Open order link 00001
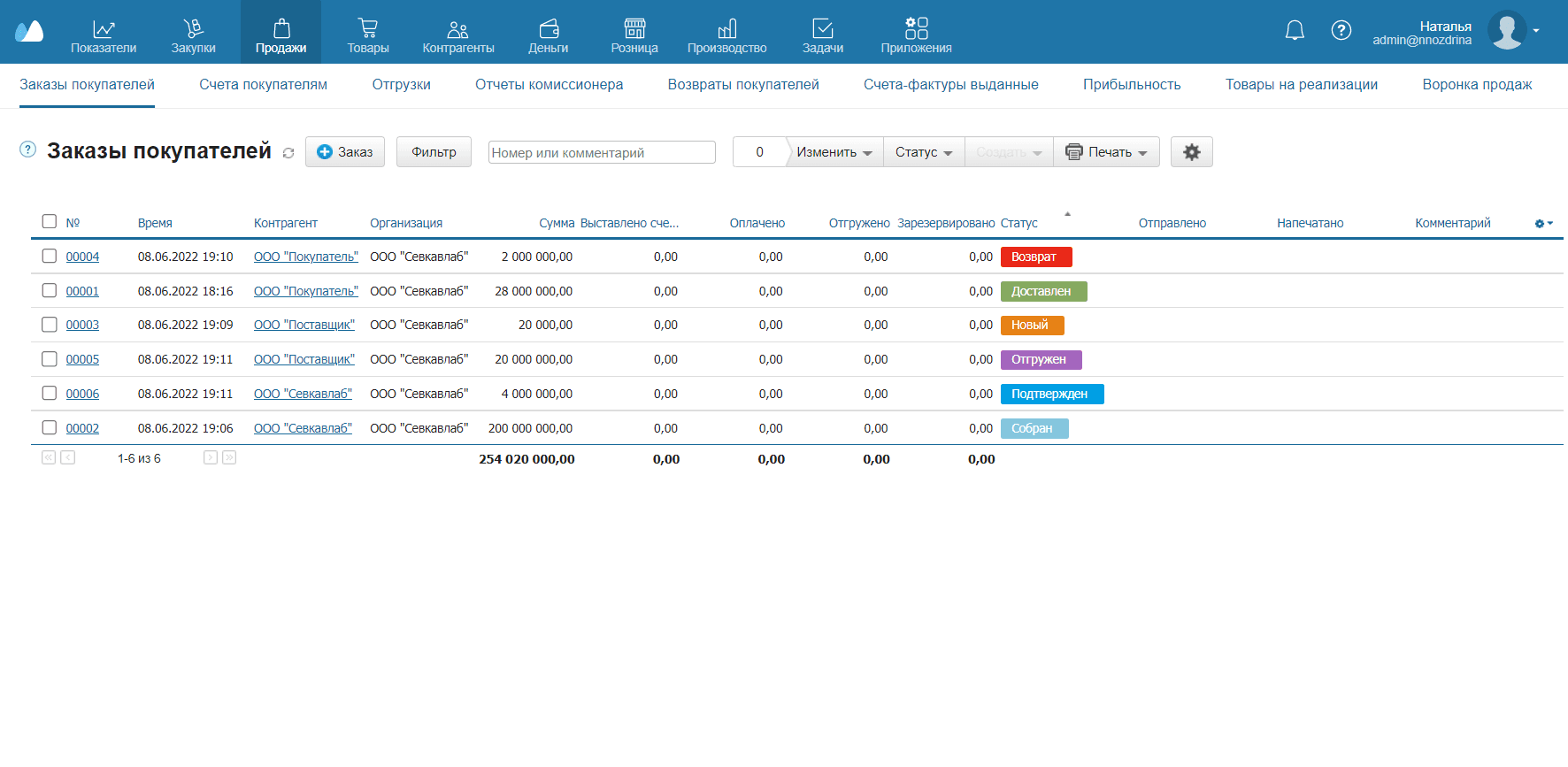 (x=82, y=291)
